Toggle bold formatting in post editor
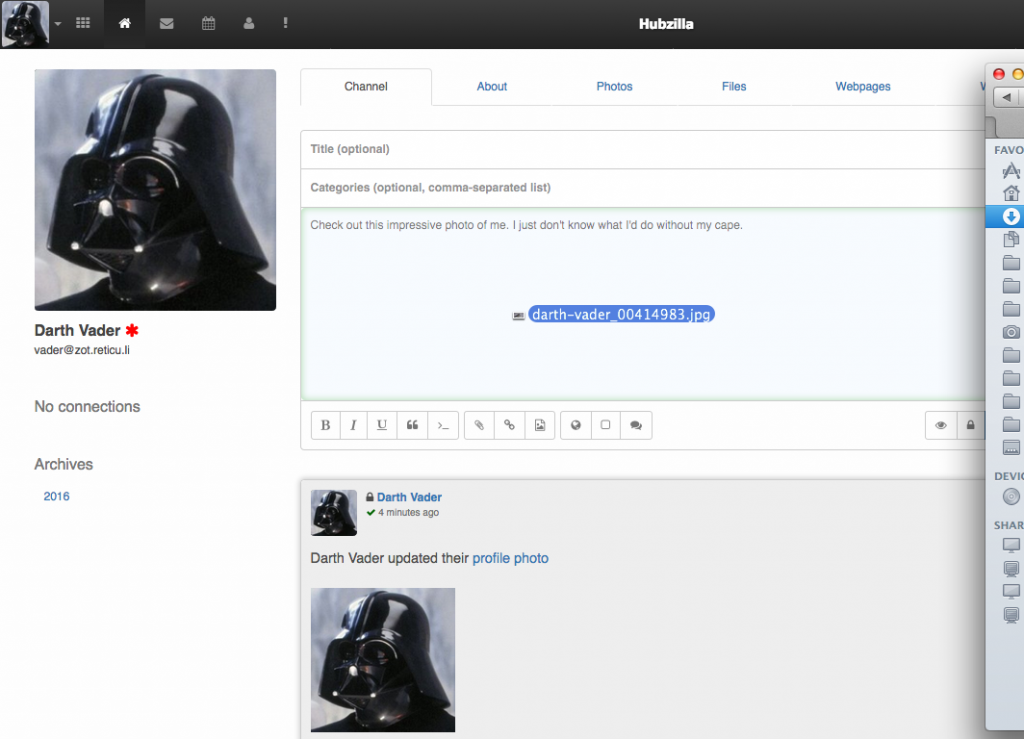The image size is (1024, 739). [325, 425]
